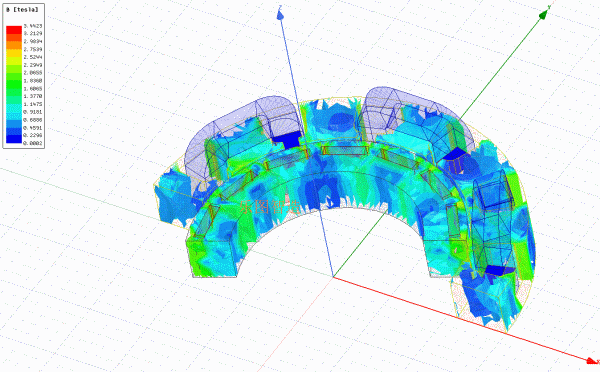600x372 pixels.
Task: Click the B [tesla] legend title
Action: (x=23, y=10)
